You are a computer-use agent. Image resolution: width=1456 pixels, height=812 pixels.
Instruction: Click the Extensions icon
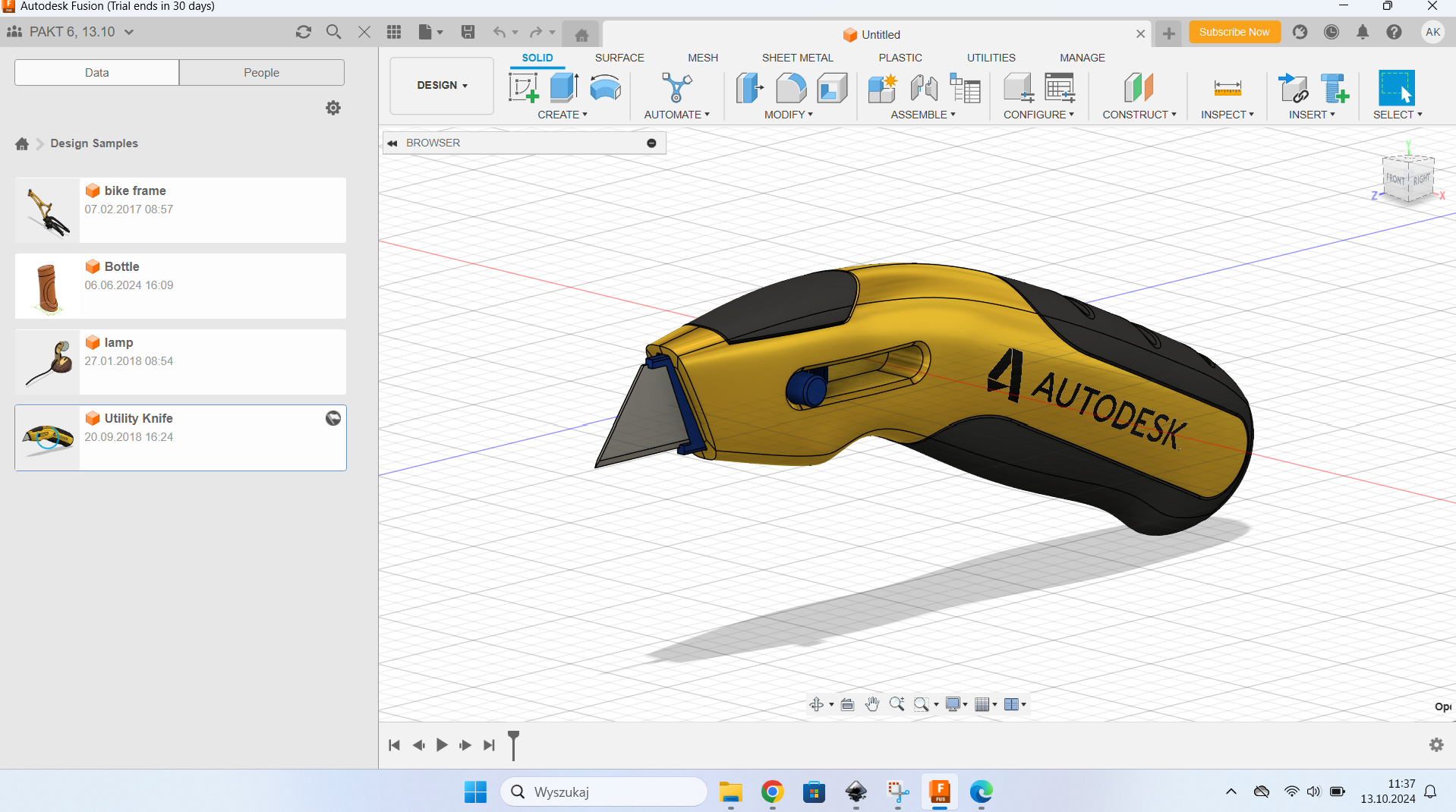pyautogui.click(x=1300, y=32)
